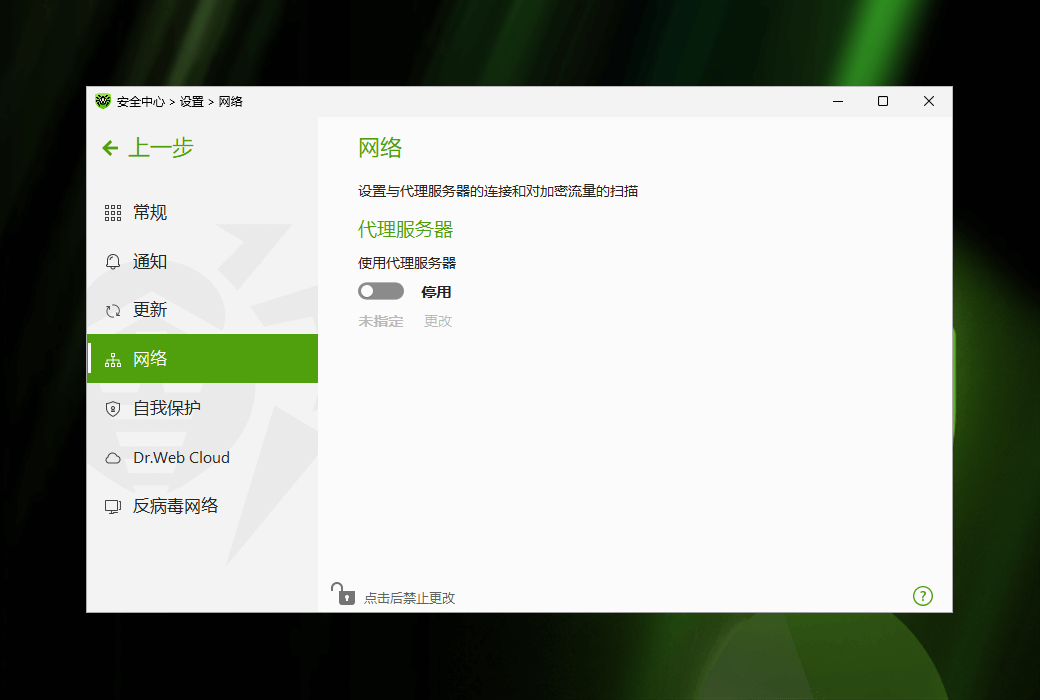Click 设置 in the title breadcrumb
This screenshot has height=700, width=1040.
click(192, 102)
